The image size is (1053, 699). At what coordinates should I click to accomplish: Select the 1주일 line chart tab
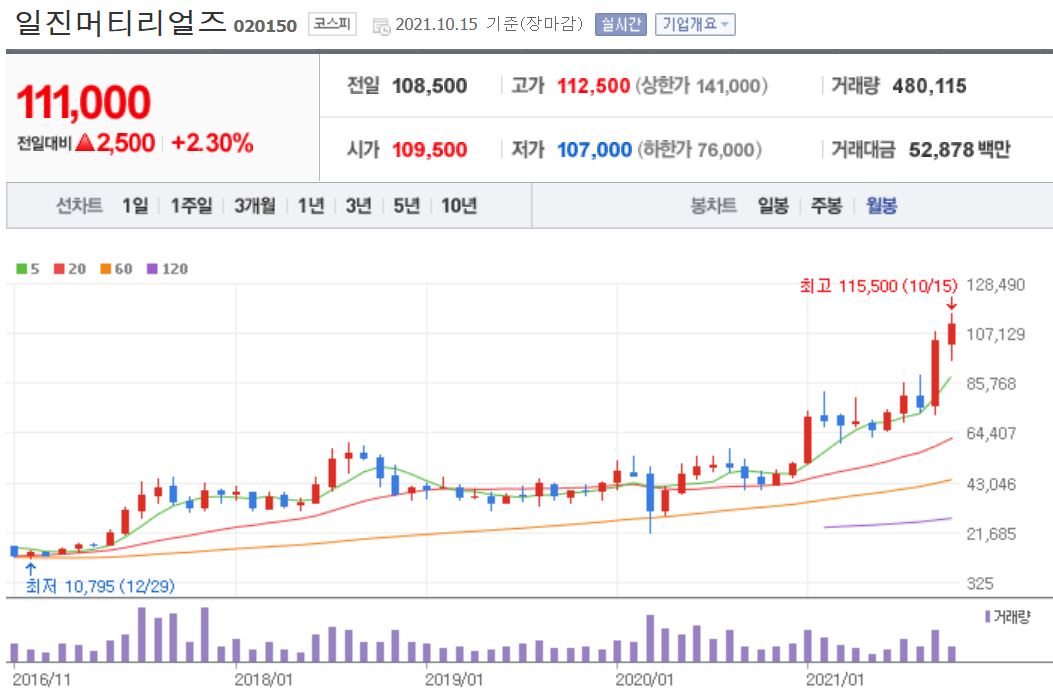point(191,205)
